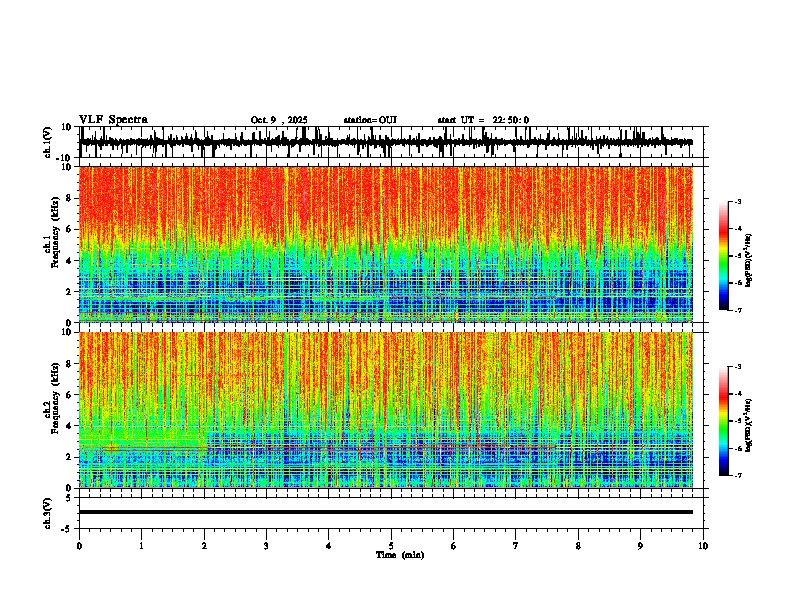This screenshot has width=792, height=612.
Task: Click ch.2 spectrogram frequency tick "2"
Action: click(70, 457)
